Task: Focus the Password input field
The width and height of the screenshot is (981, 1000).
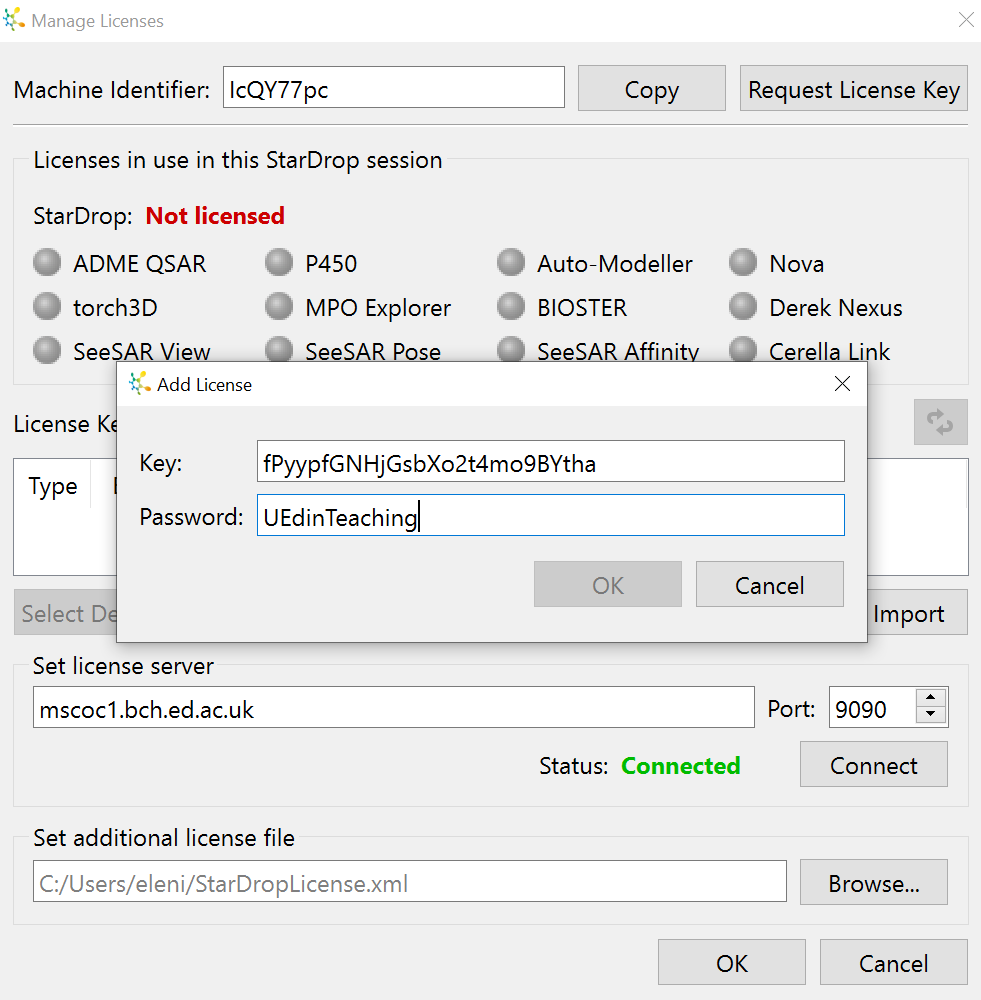Action: tap(550, 515)
